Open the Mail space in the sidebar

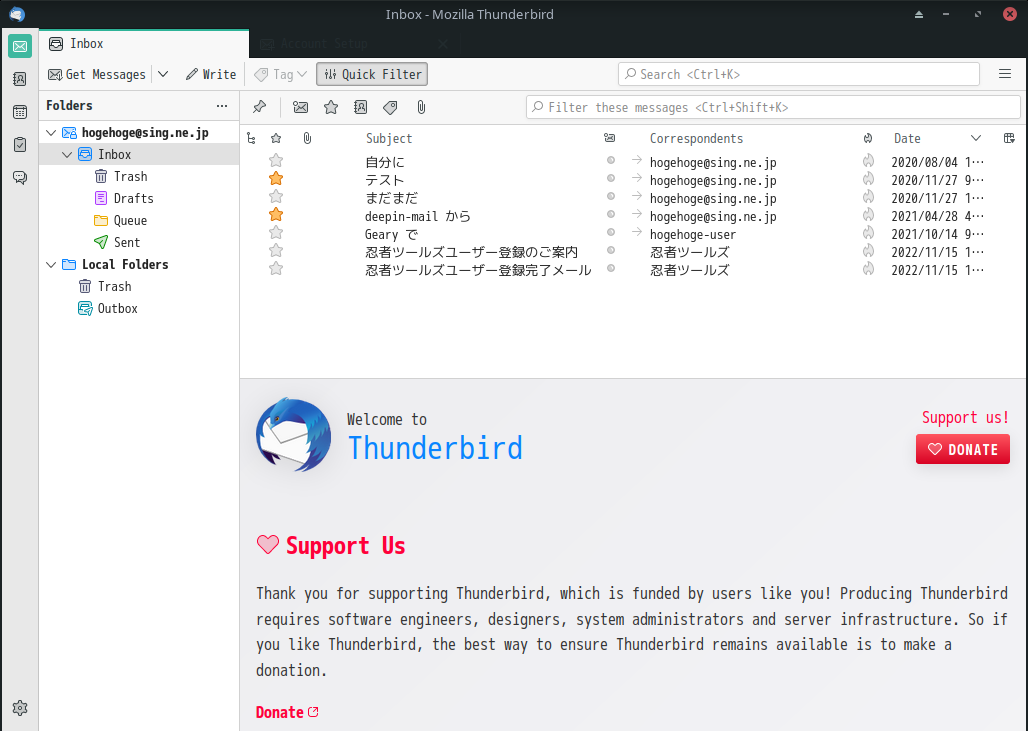(x=20, y=47)
